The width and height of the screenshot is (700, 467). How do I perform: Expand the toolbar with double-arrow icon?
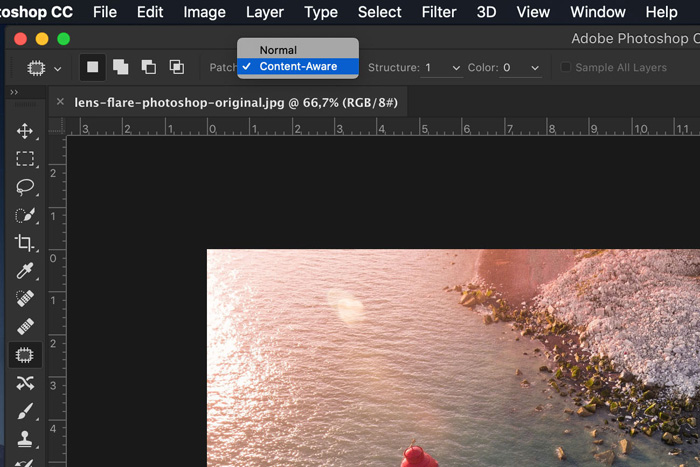tap(14, 92)
